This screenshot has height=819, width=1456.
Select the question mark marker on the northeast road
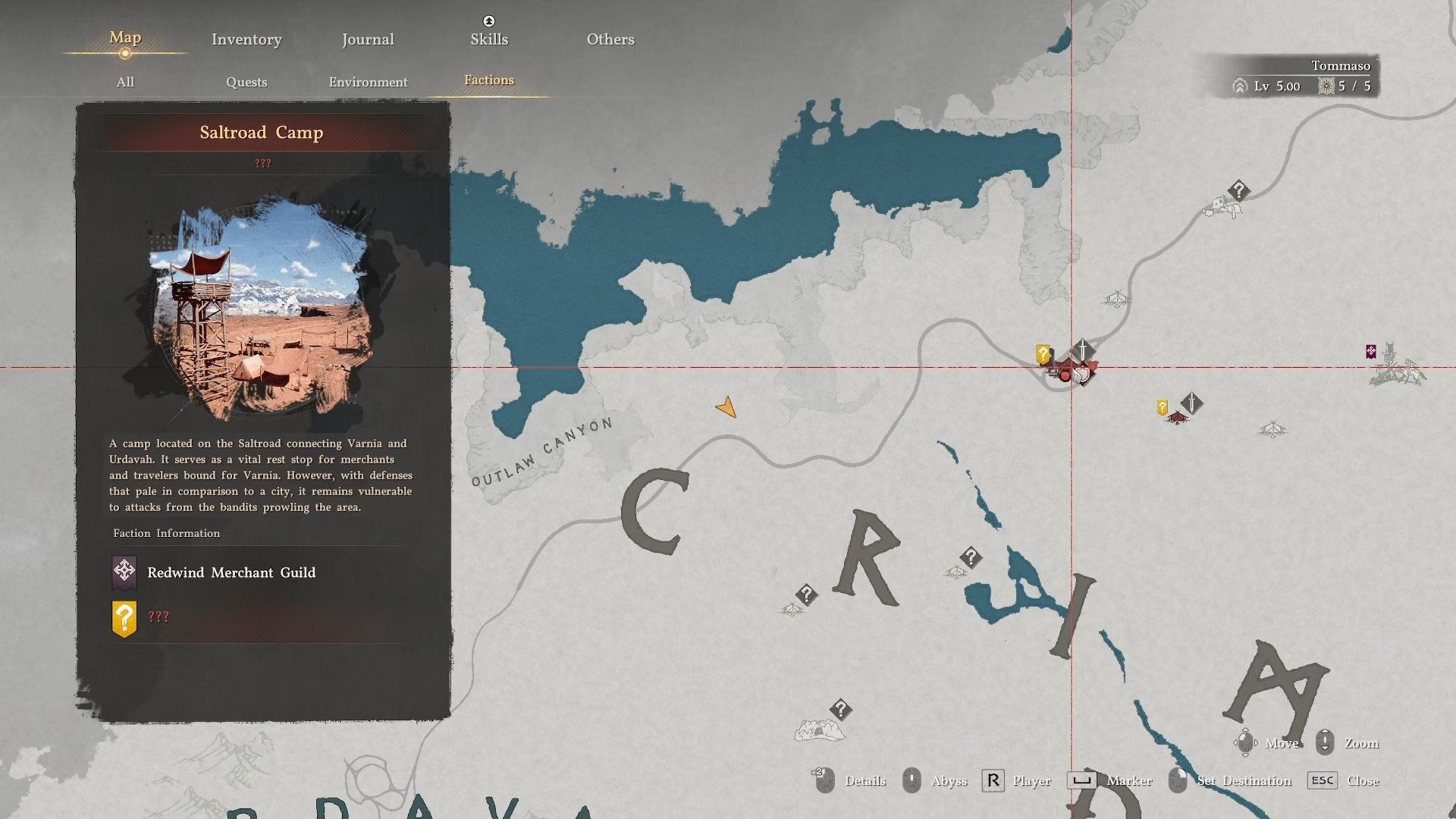pyautogui.click(x=1238, y=190)
